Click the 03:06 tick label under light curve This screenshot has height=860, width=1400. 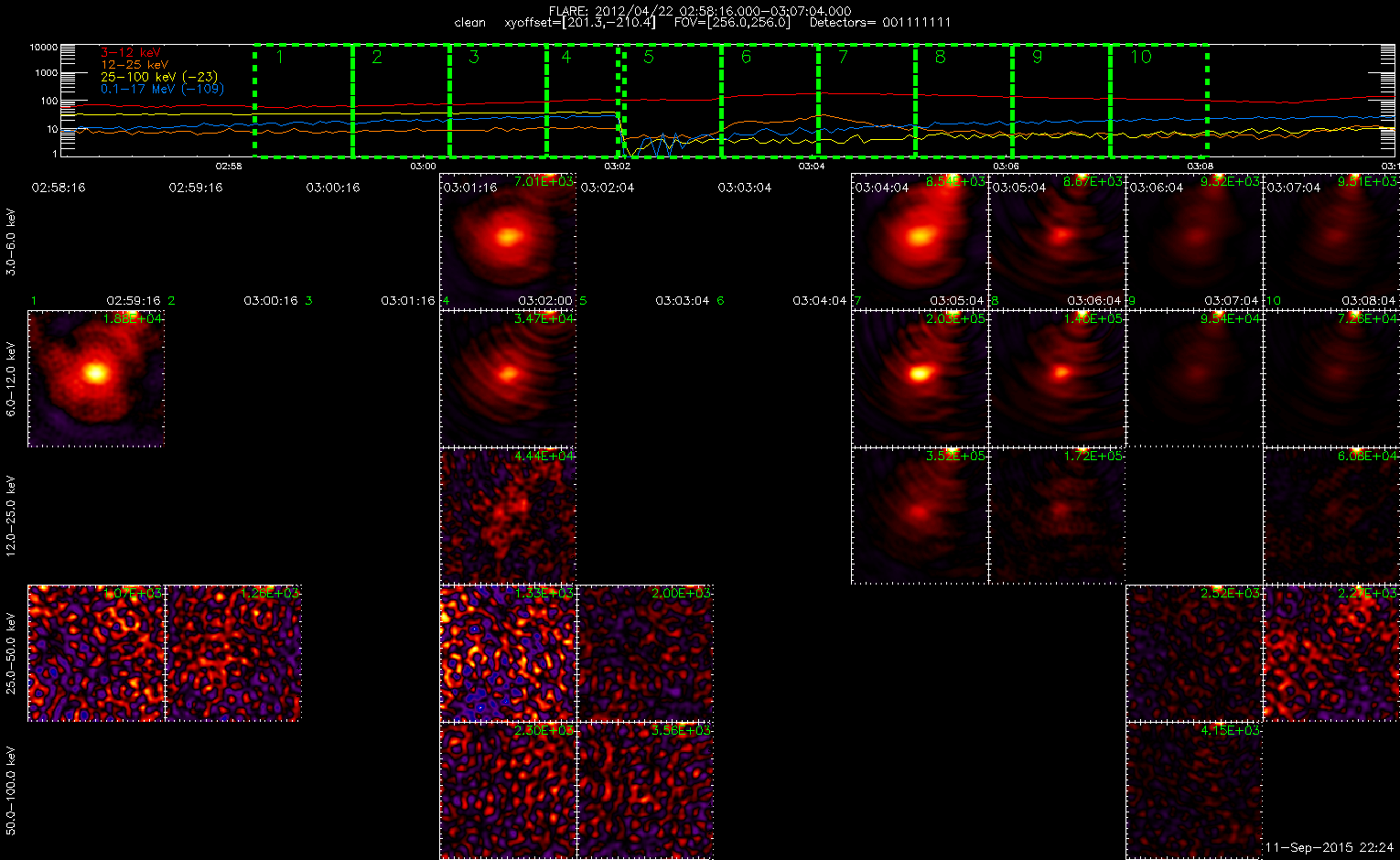(1006, 167)
